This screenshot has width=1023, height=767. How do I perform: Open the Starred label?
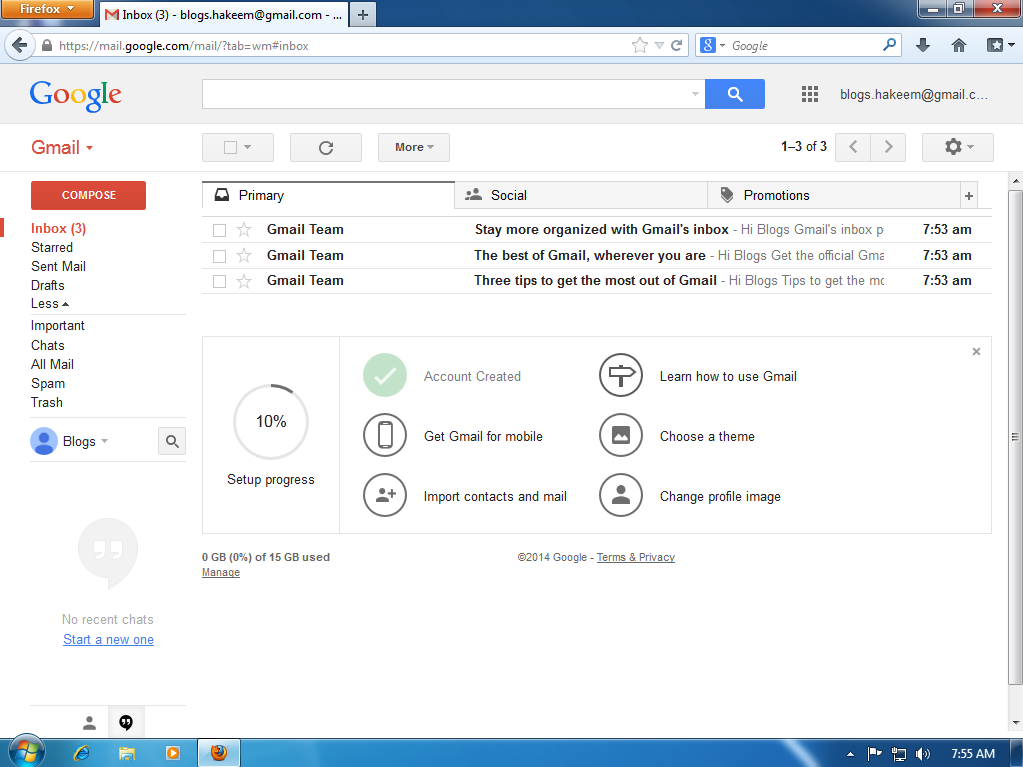pos(52,247)
